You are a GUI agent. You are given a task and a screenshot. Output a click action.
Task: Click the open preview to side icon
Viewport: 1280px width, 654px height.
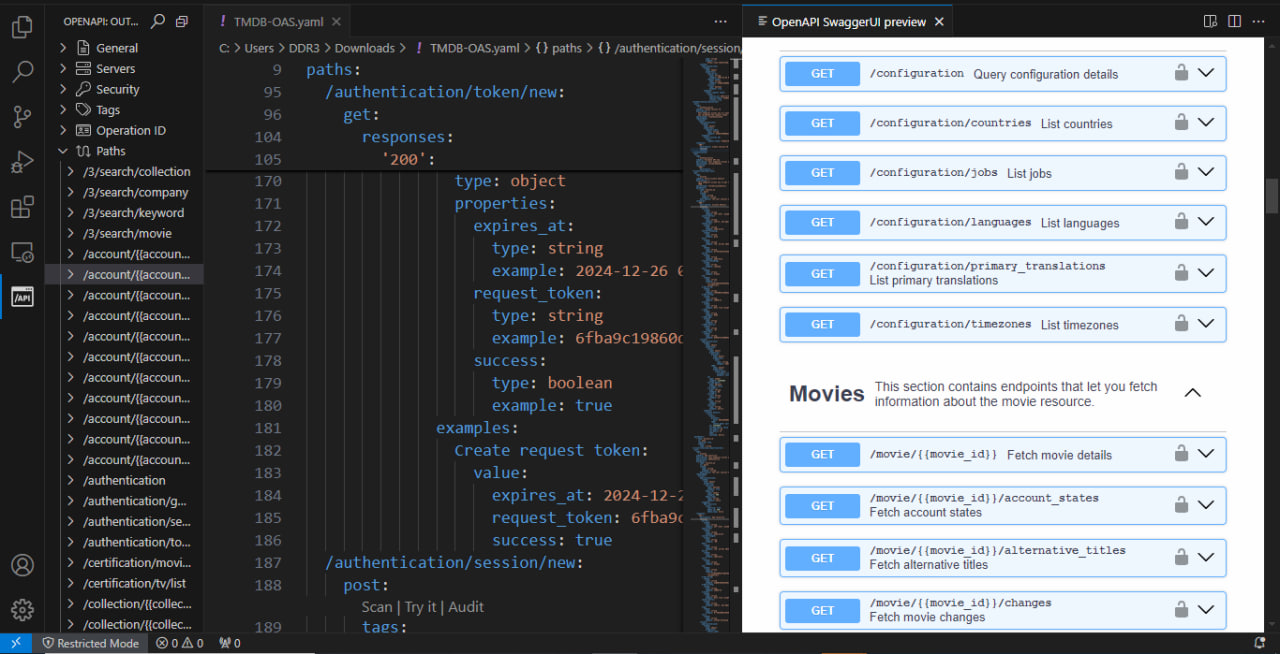(x=1211, y=21)
